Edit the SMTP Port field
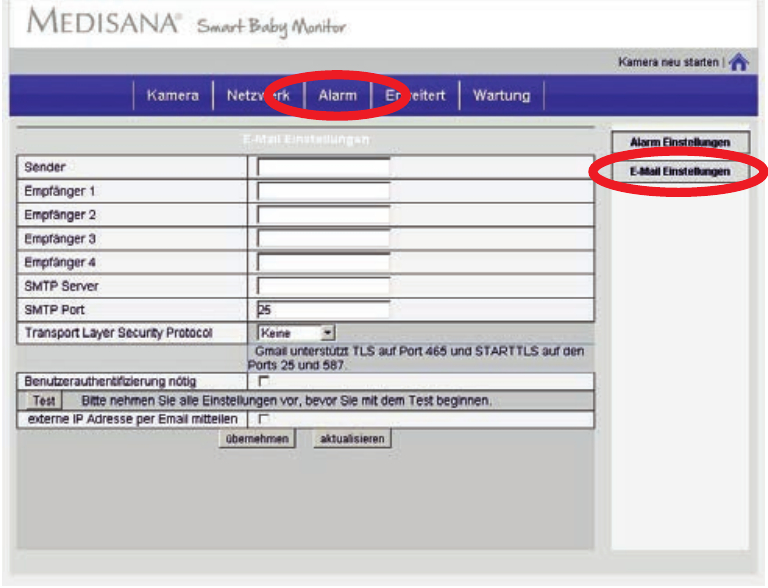The image size is (768, 588). [323, 310]
